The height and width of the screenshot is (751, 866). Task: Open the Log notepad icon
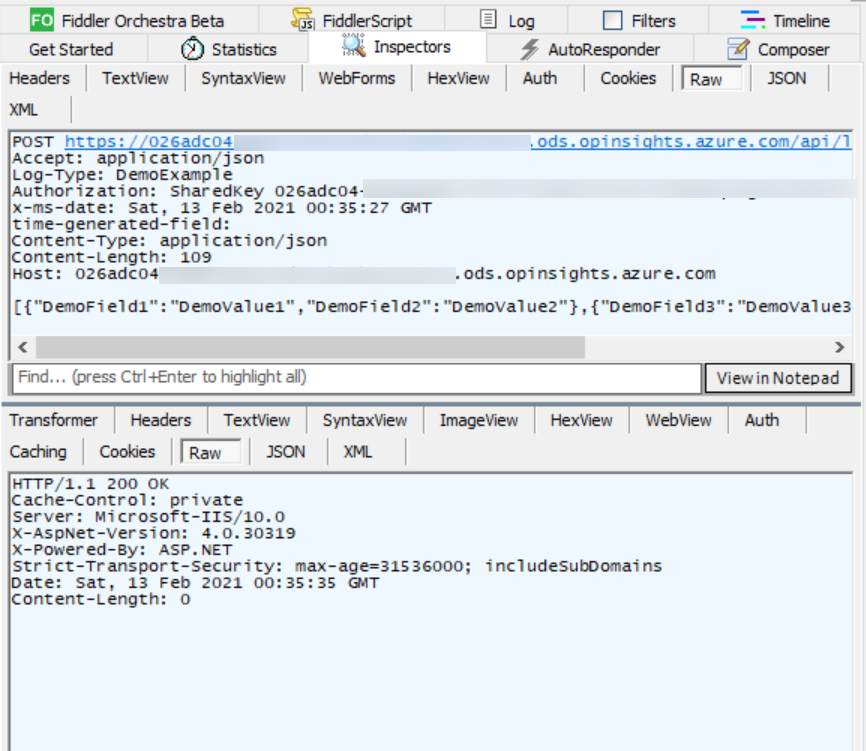coord(487,19)
